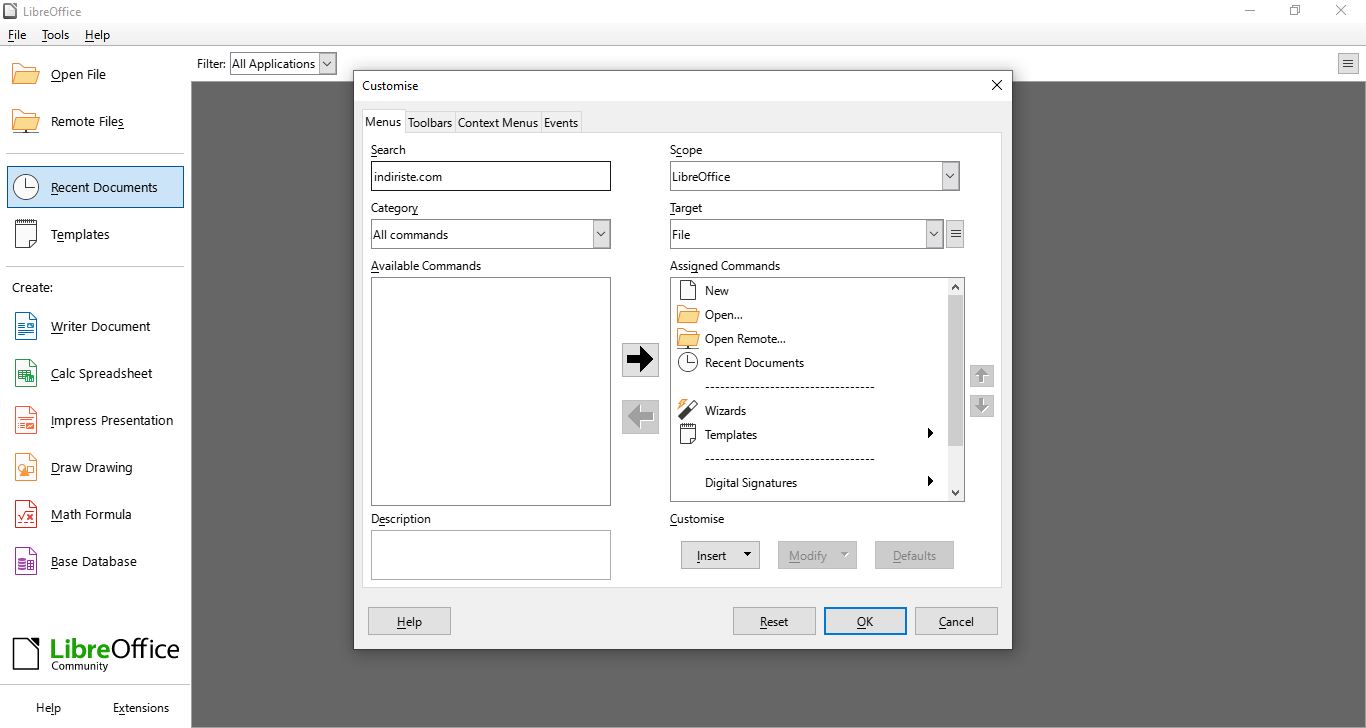Switch to the Toolbars tab
This screenshot has height=728, width=1366.
pyautogui.click(x=430, y=122)
